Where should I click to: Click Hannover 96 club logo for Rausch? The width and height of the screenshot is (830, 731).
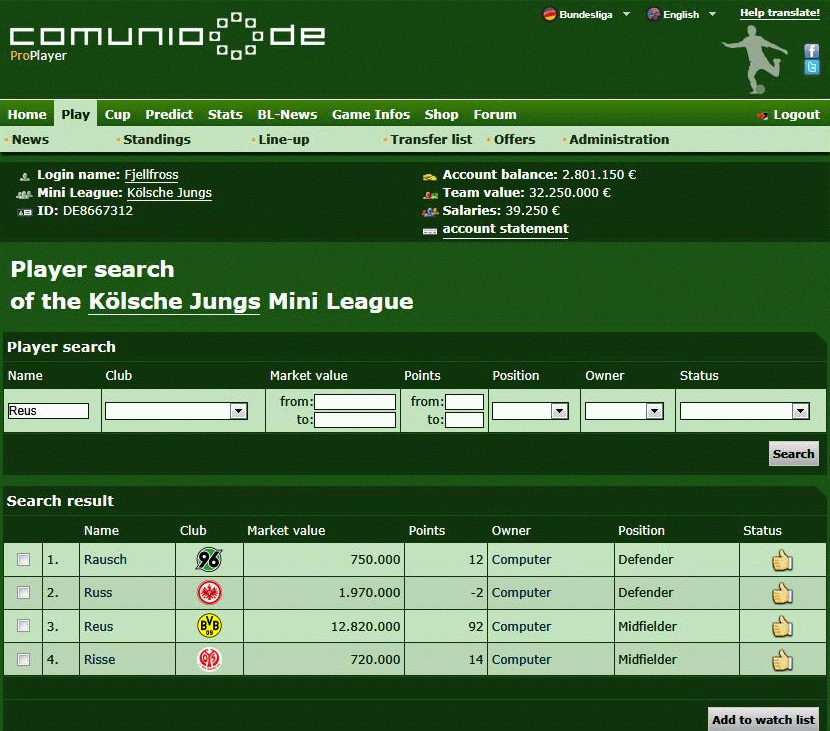[x=209, y=560]
